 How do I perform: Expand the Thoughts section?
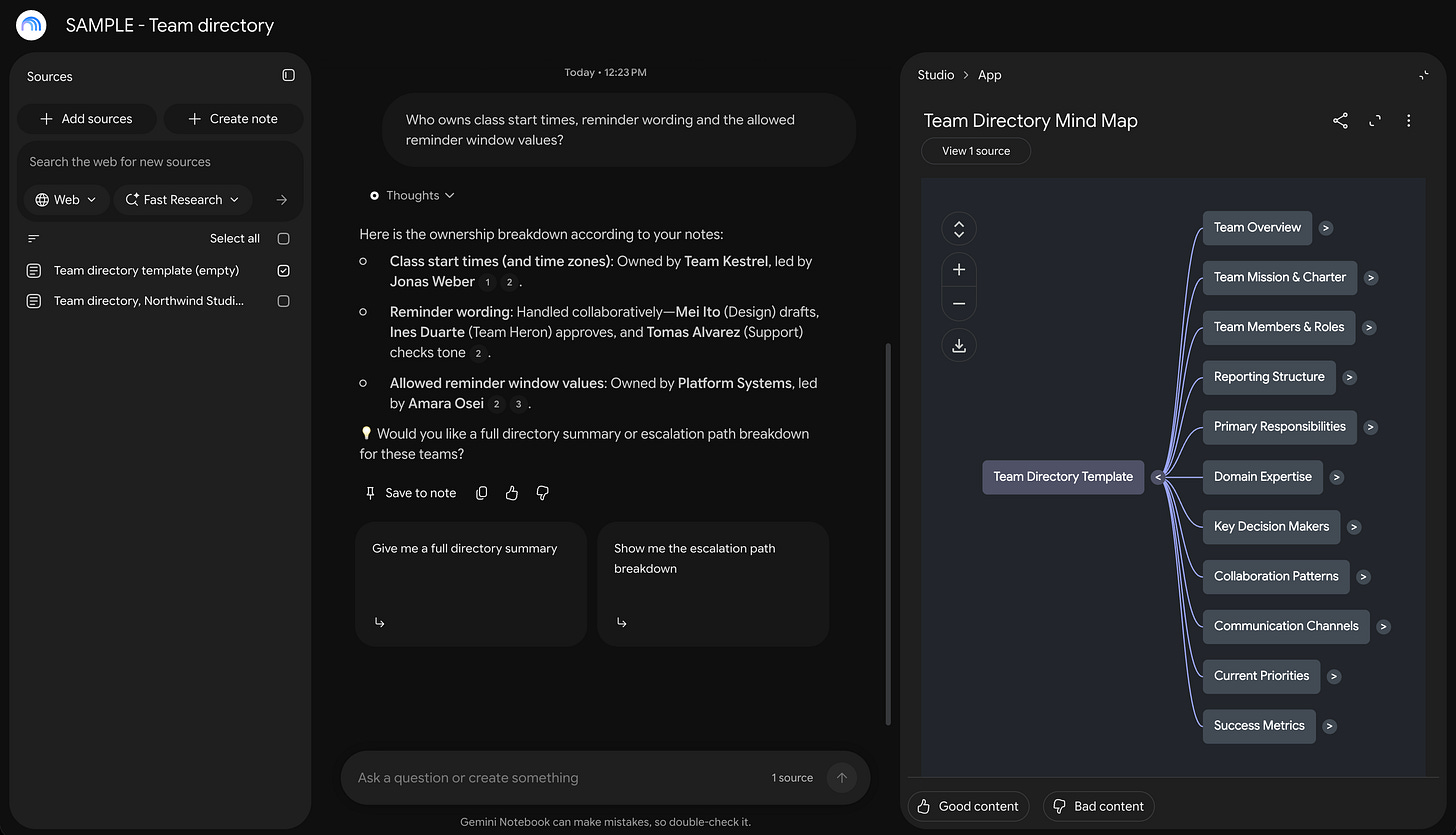pyautogui.click(x=412, y=196)
